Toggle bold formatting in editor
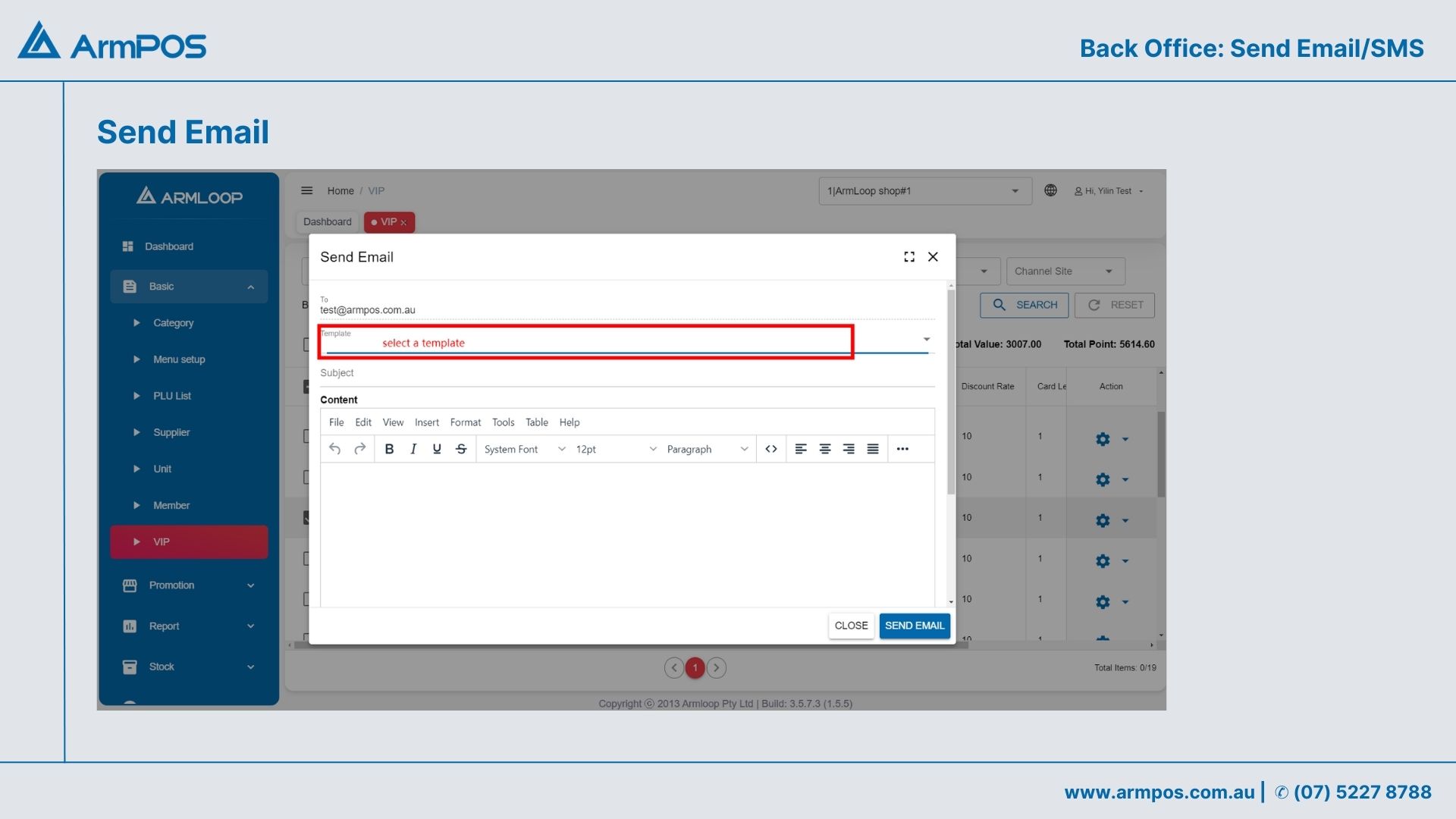Viewport: 1456px width, 819px height. (389, 449)
